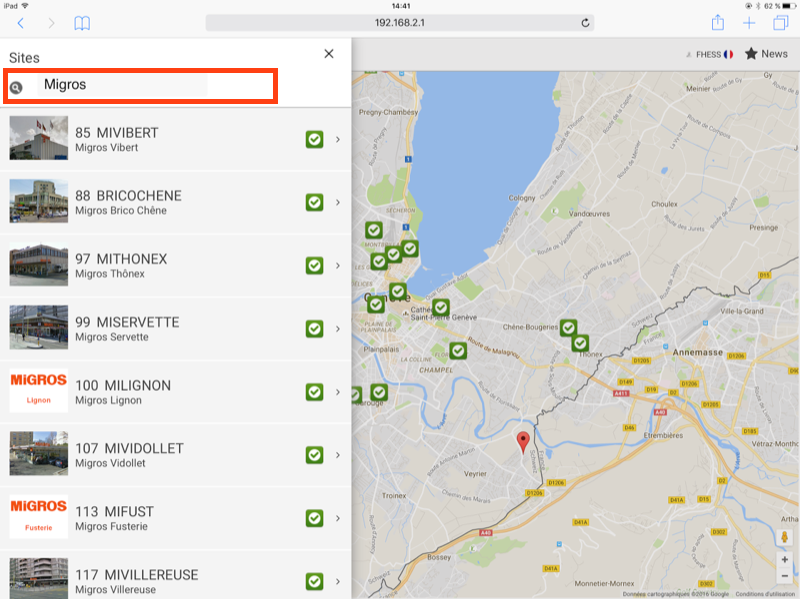The image size is (800, 599).
Task: Expand 117 MIVILLEREUSE details chevron
Action: tap(338, 582)
